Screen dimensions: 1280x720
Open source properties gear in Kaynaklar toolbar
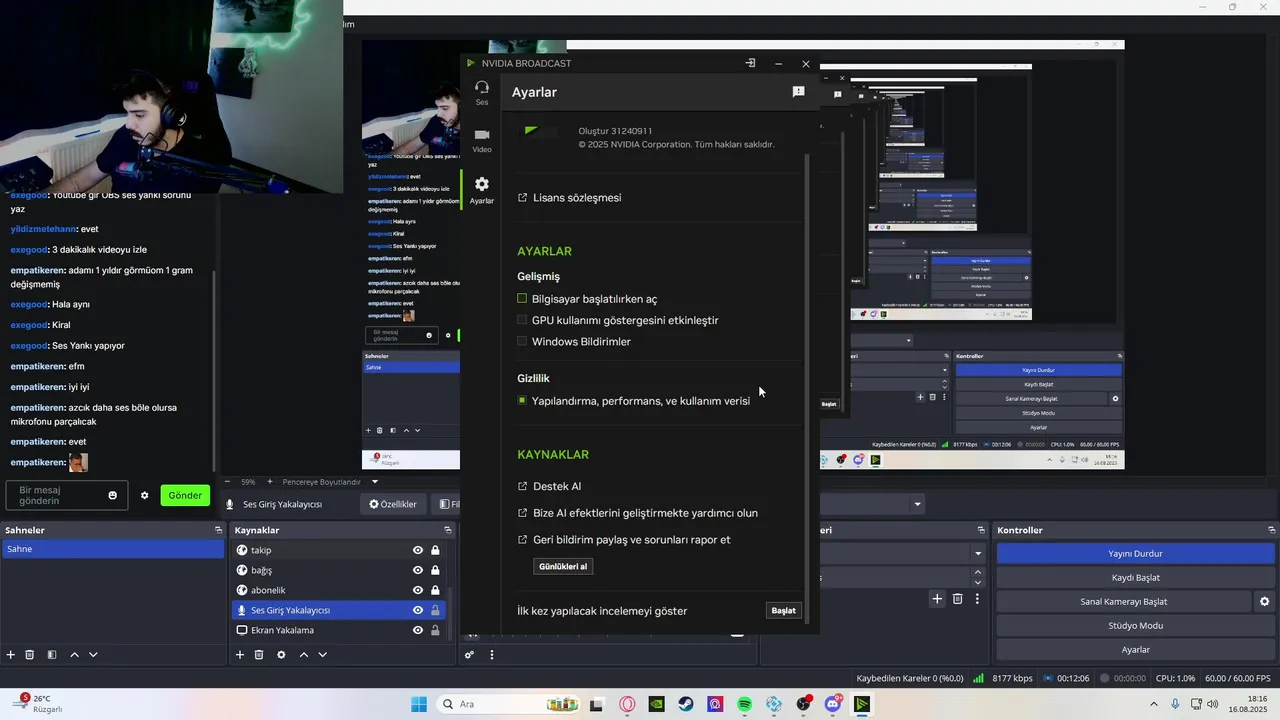pyautogui.click(x=281, y=655)
